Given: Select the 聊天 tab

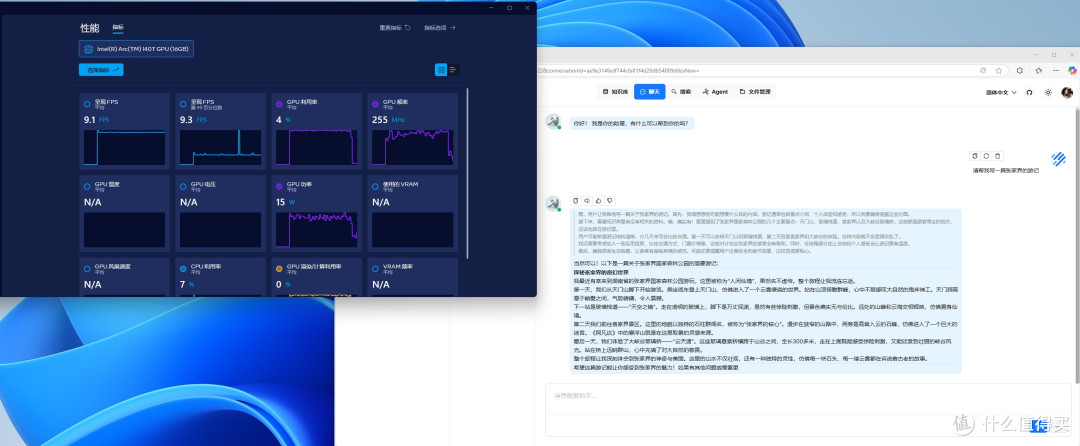Looking at the screenshot, I should 650,92.
